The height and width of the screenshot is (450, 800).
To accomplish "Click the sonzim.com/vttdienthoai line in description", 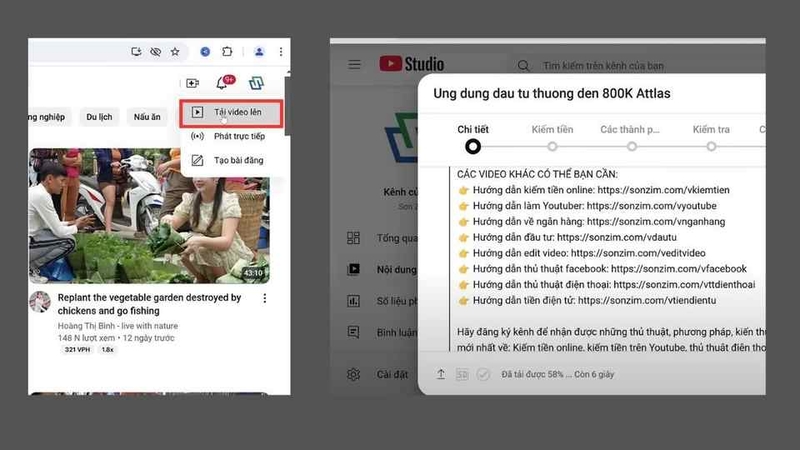I will [607, 285].
